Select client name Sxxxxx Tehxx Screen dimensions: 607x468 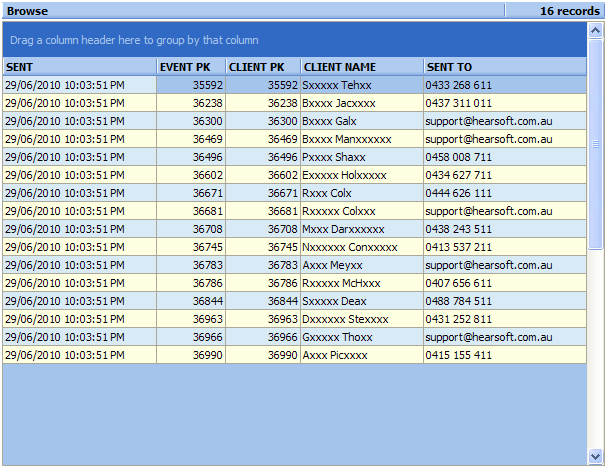[337, 85]
